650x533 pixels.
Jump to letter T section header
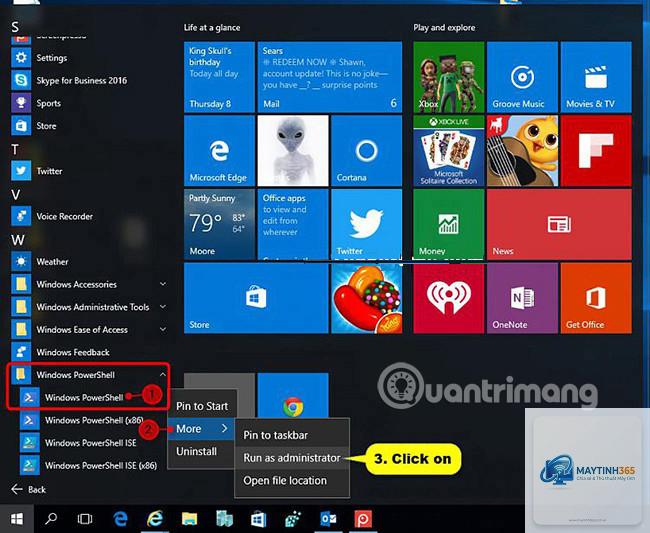tap(15, 149)
